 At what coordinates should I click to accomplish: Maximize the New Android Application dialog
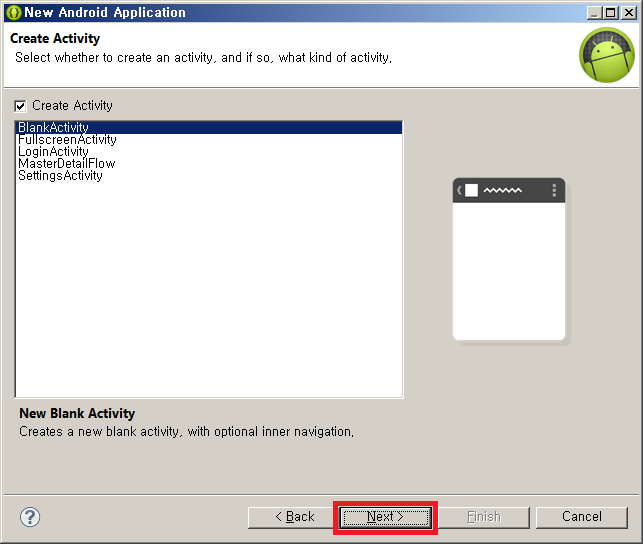(x=611, y=13)
